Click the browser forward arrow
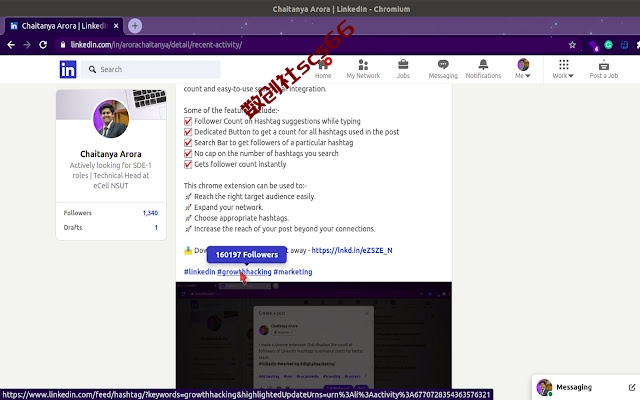 (27, 45)
